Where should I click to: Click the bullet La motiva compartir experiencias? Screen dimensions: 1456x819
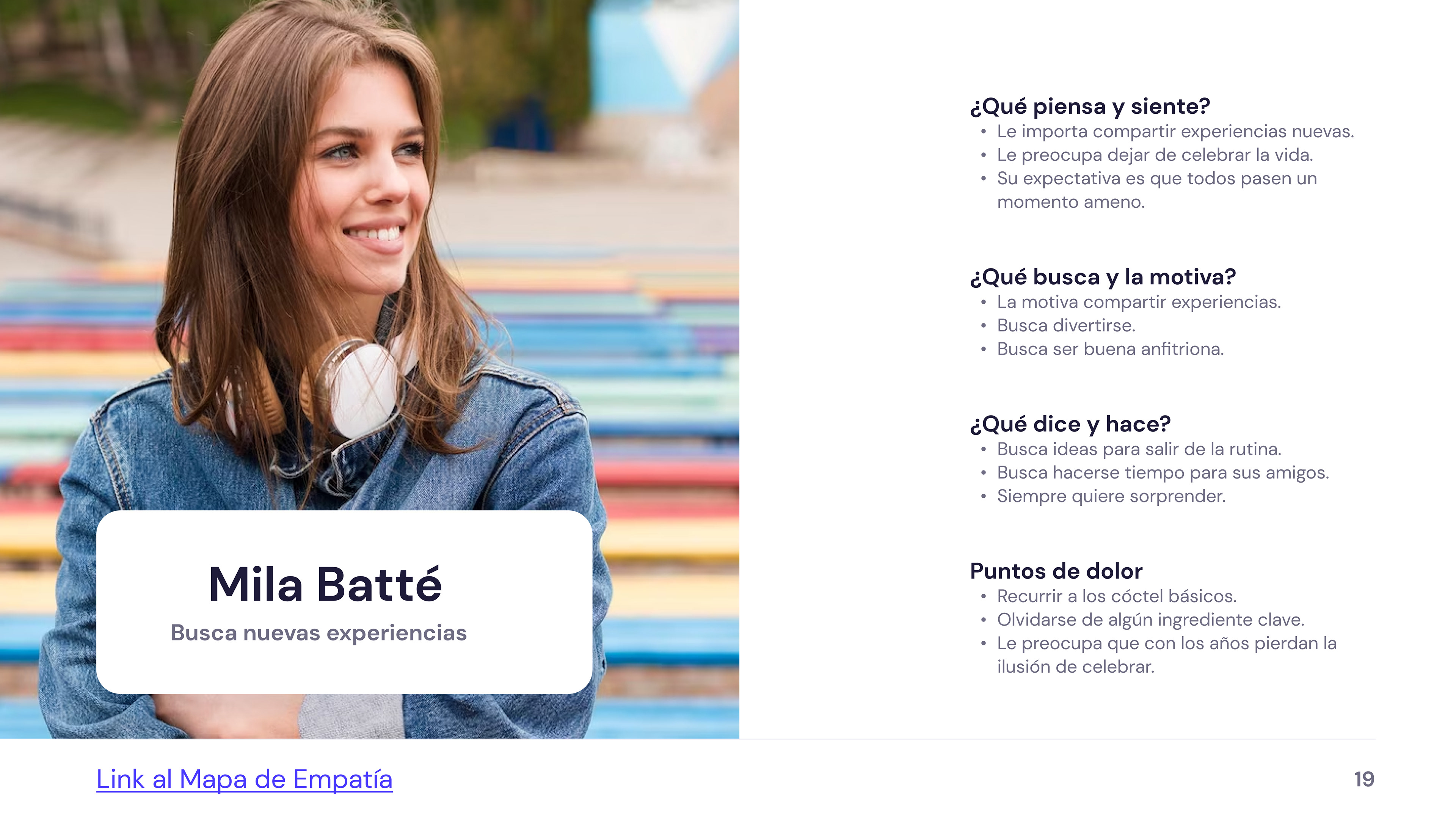click(x=1138, y=302)
